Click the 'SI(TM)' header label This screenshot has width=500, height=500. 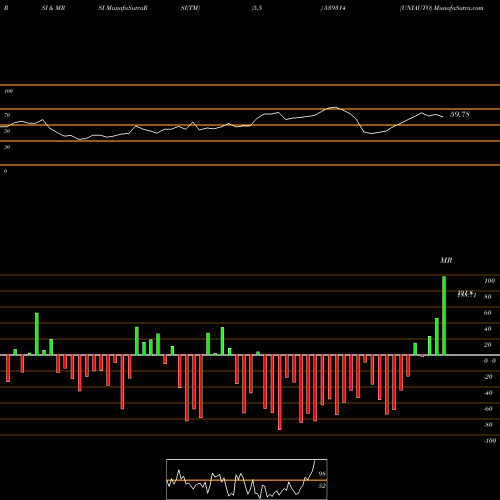click(190, 8)
